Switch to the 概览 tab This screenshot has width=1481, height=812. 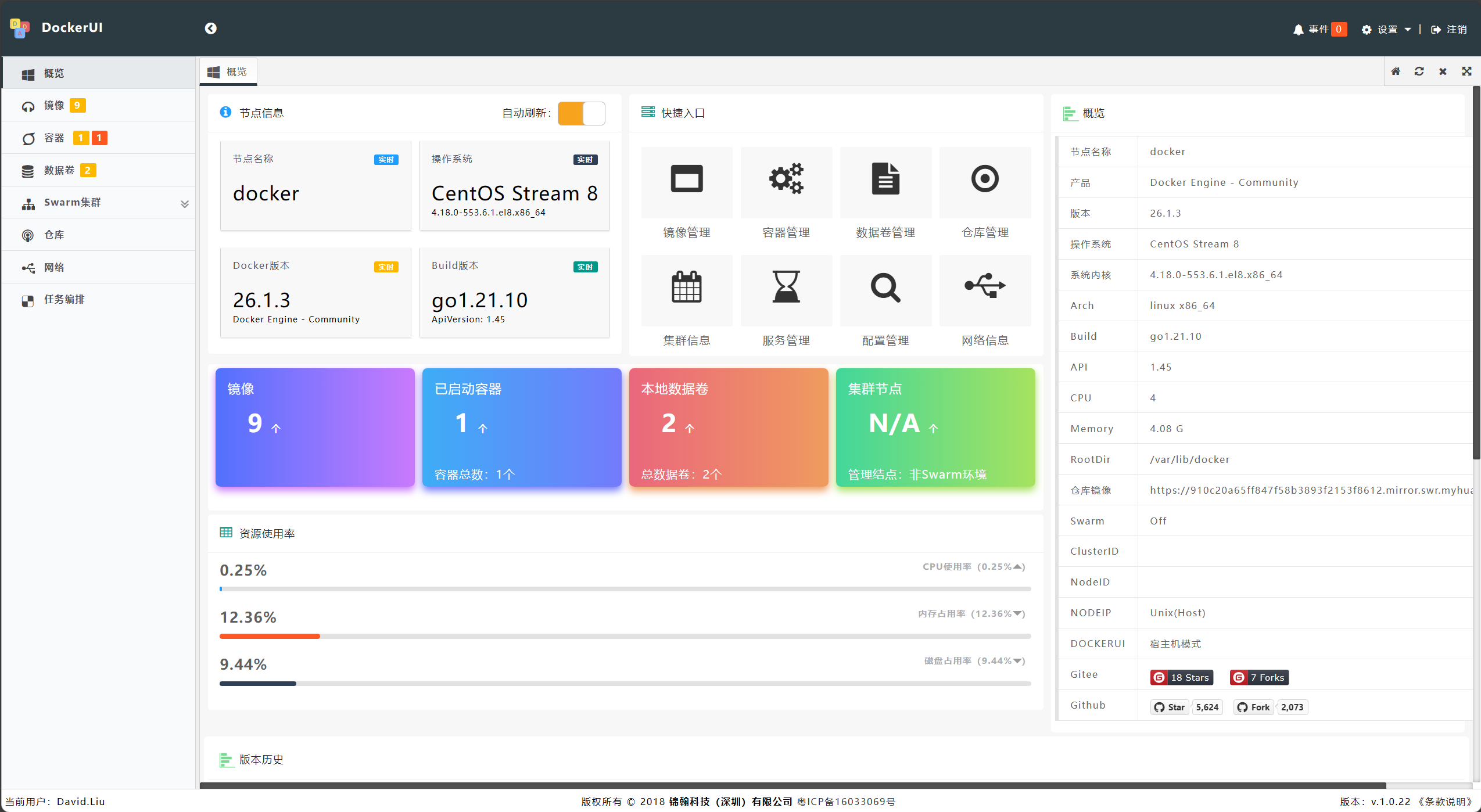click(x=229, y=72)
